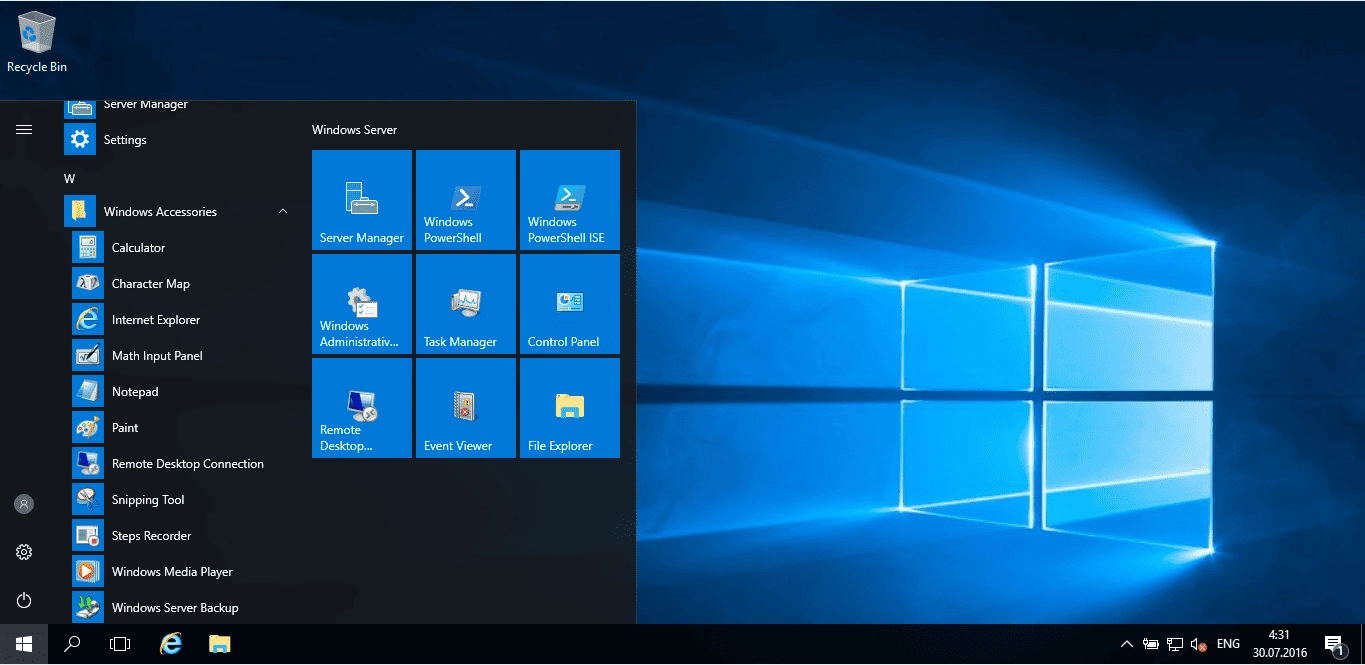Image resolution: width=1365 pixels, height=665 pixels.
Task: Click the Windows Server group title
Action: click(355, 130)
